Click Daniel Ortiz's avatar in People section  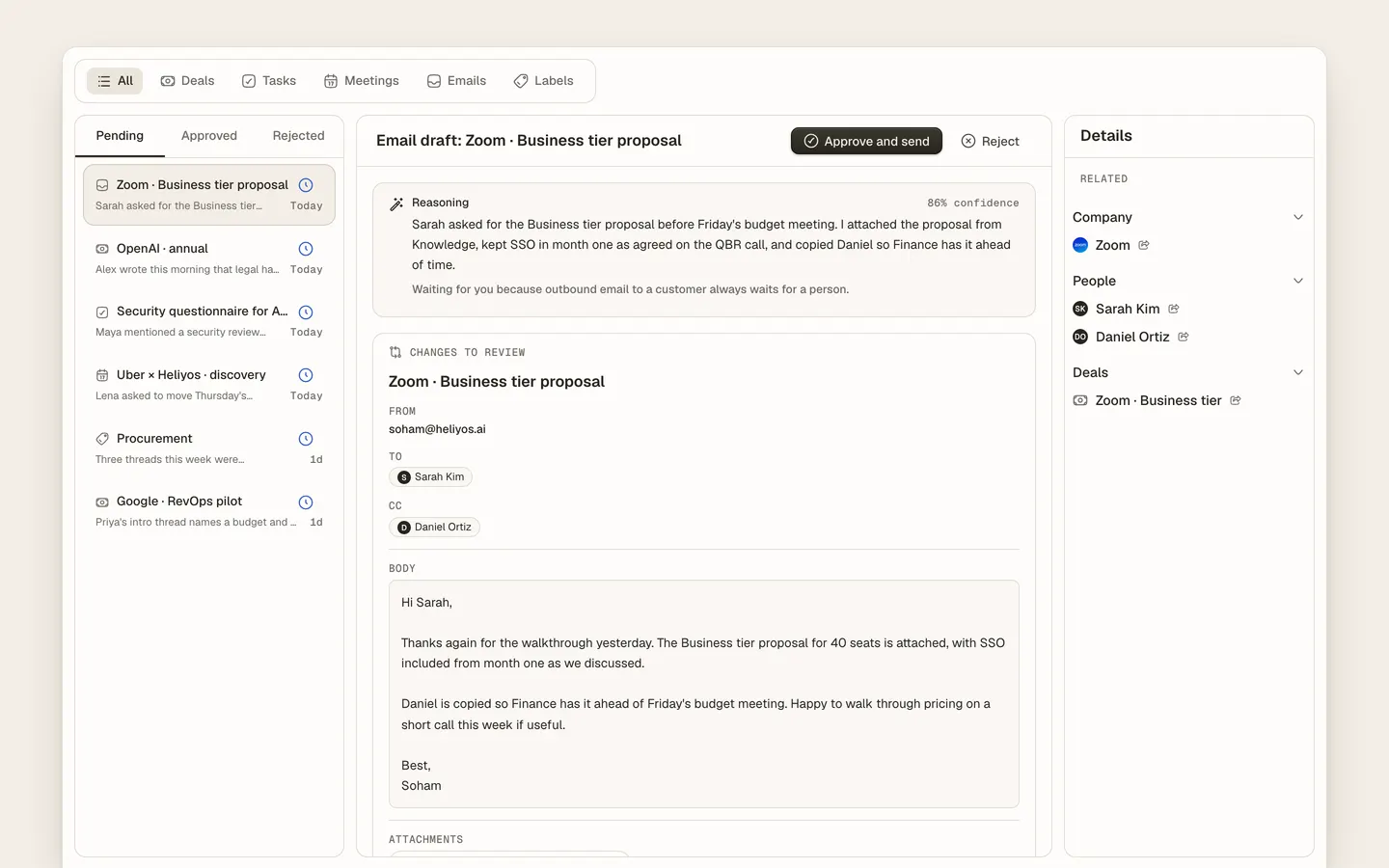(x=1080, y=337)
